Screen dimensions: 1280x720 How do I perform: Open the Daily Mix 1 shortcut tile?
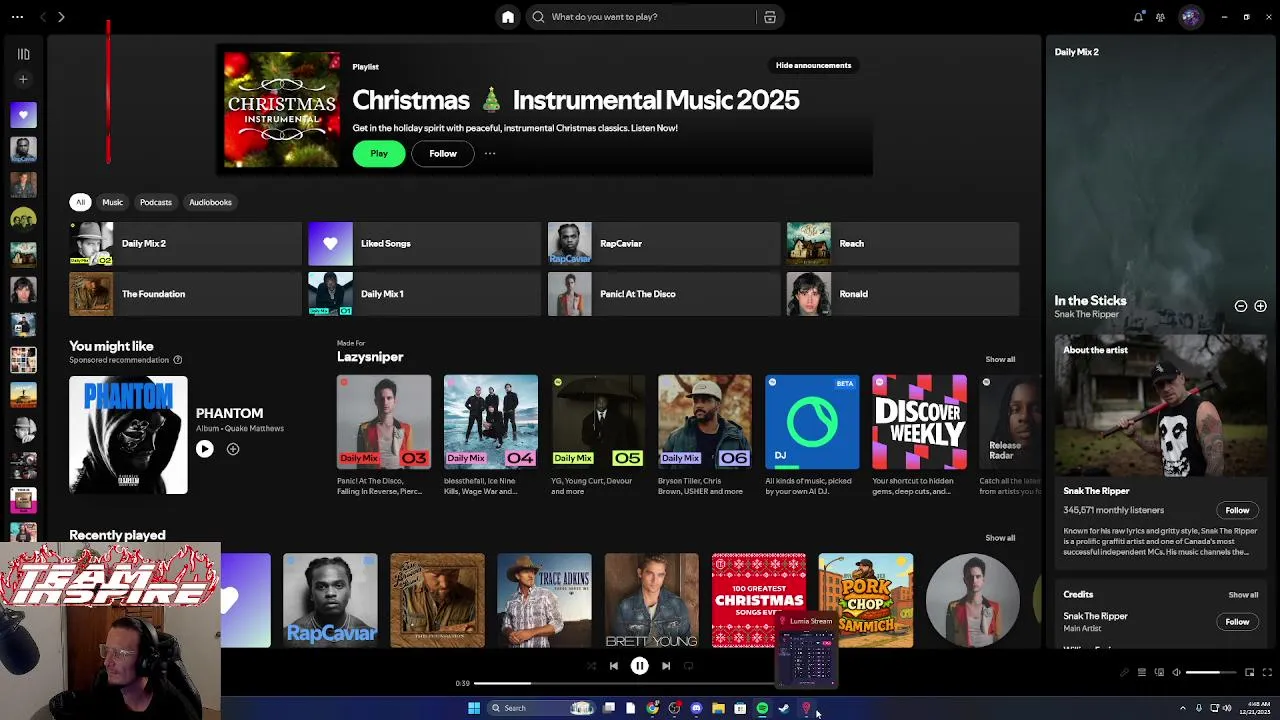[424, 294]
